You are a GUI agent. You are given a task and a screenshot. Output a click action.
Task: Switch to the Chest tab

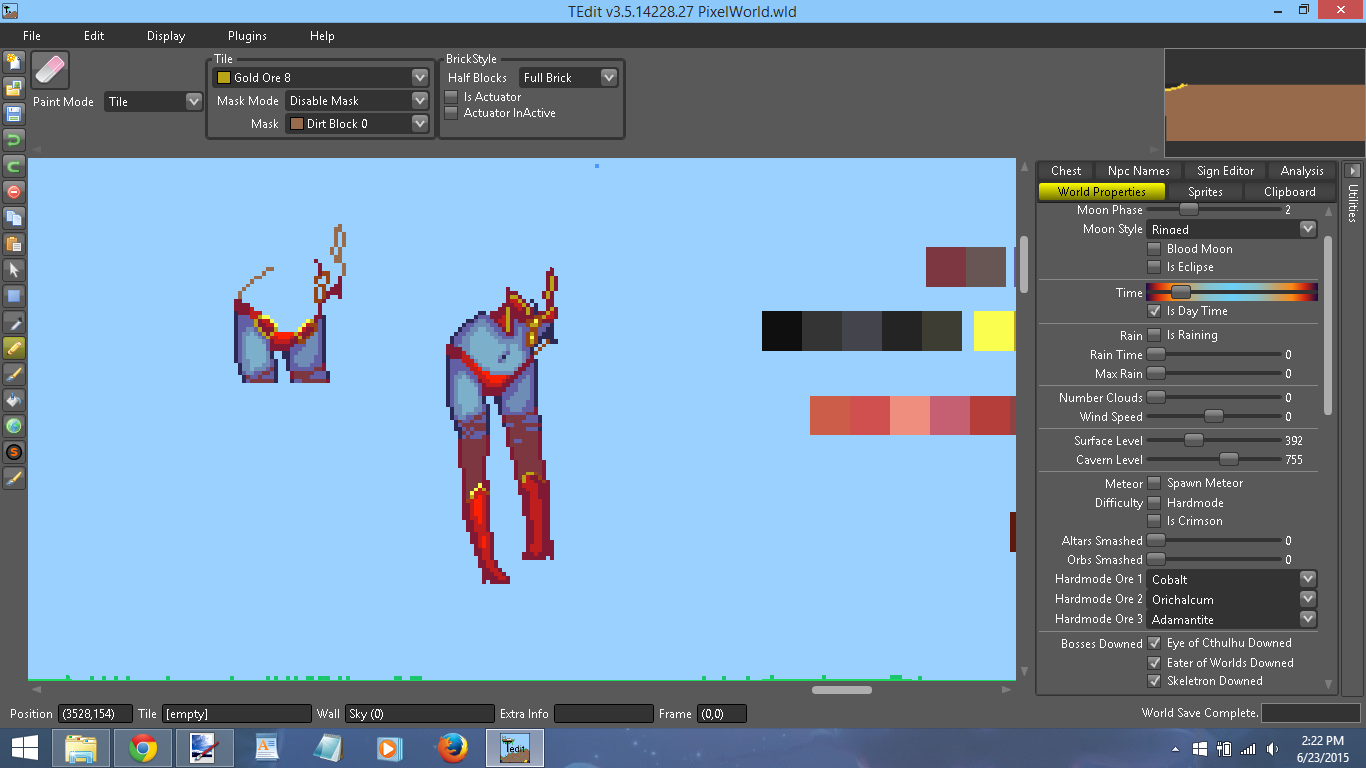(x=1066, y=171)
